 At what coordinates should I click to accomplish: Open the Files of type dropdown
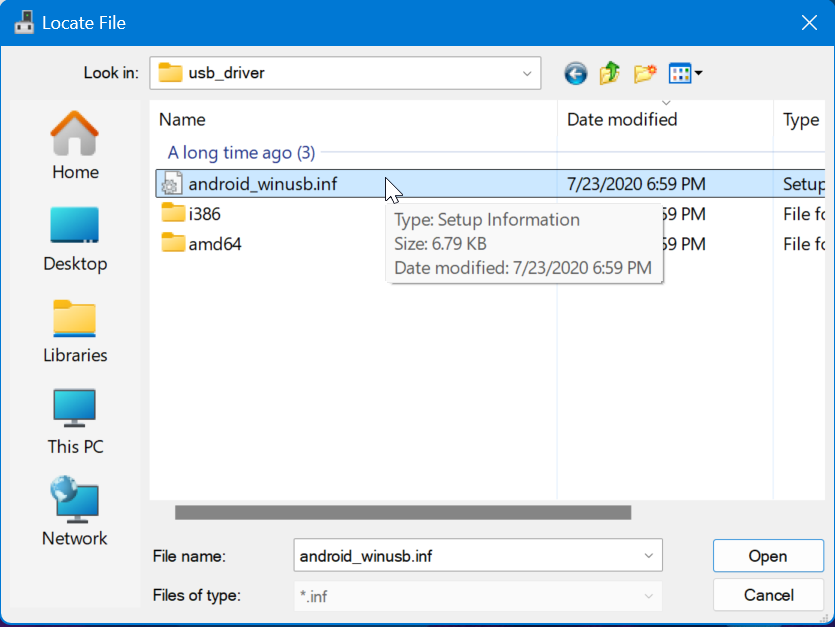pos(649,596)
